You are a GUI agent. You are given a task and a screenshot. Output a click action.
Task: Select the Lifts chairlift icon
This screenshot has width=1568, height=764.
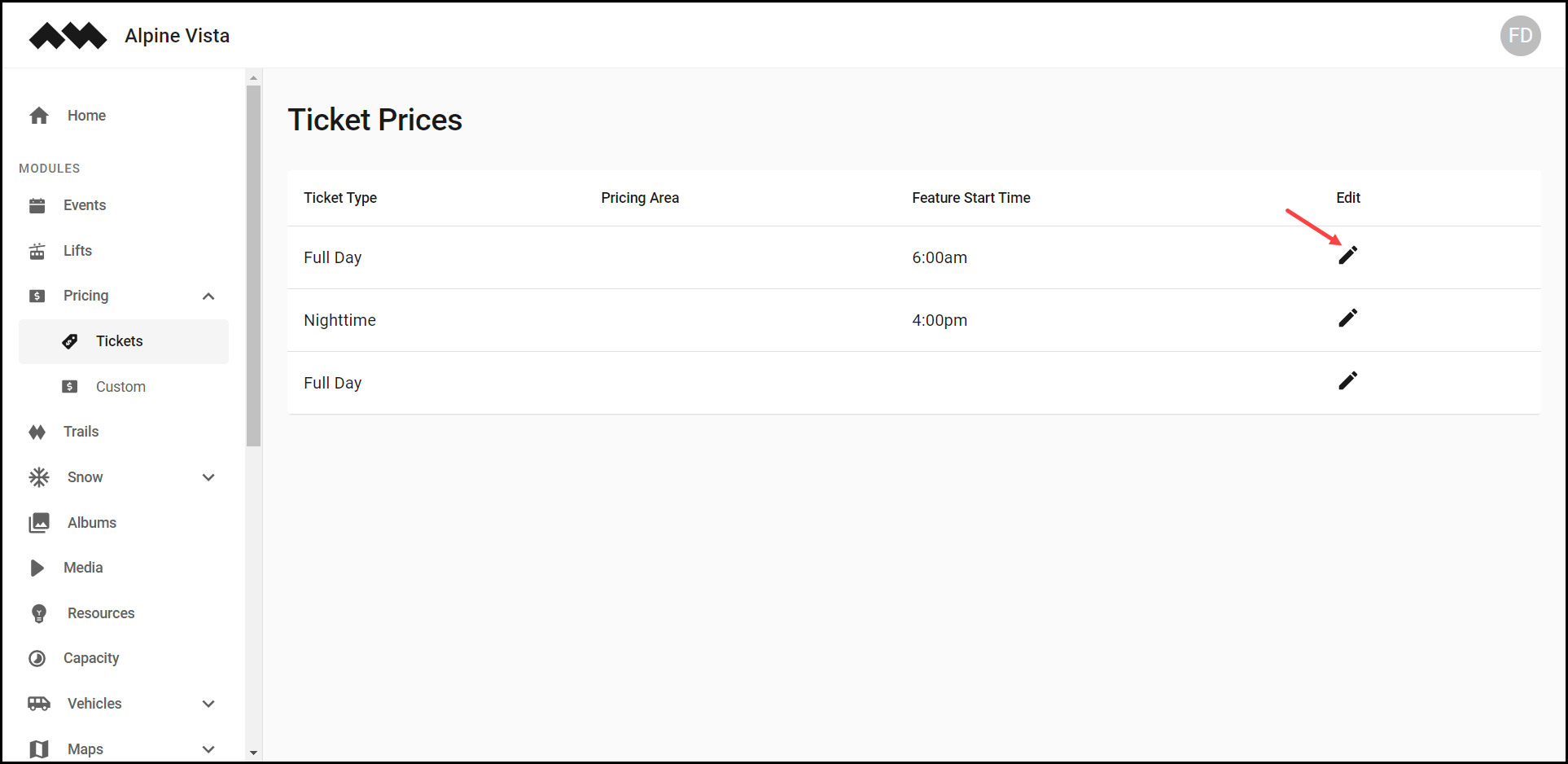(37, 250)
